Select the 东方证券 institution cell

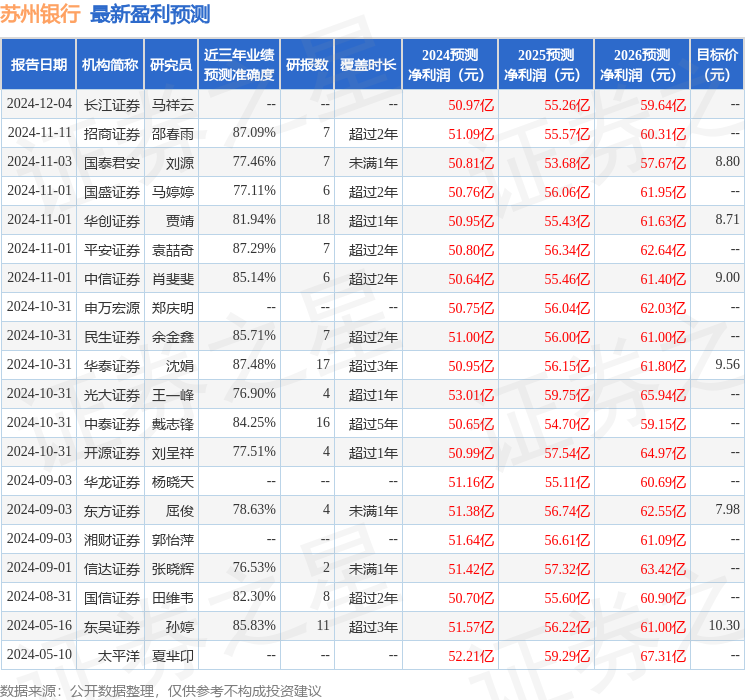(112, 511)
